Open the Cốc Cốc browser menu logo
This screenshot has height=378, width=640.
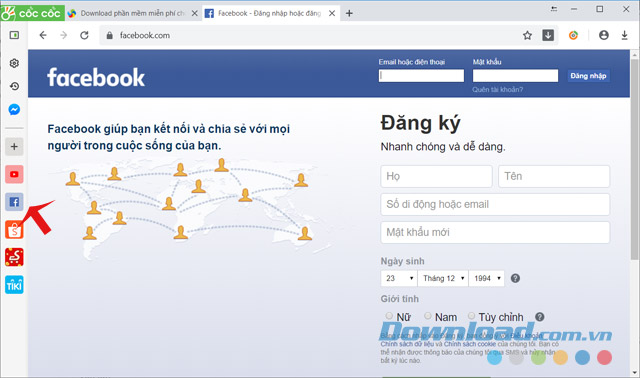pos(32,13)
